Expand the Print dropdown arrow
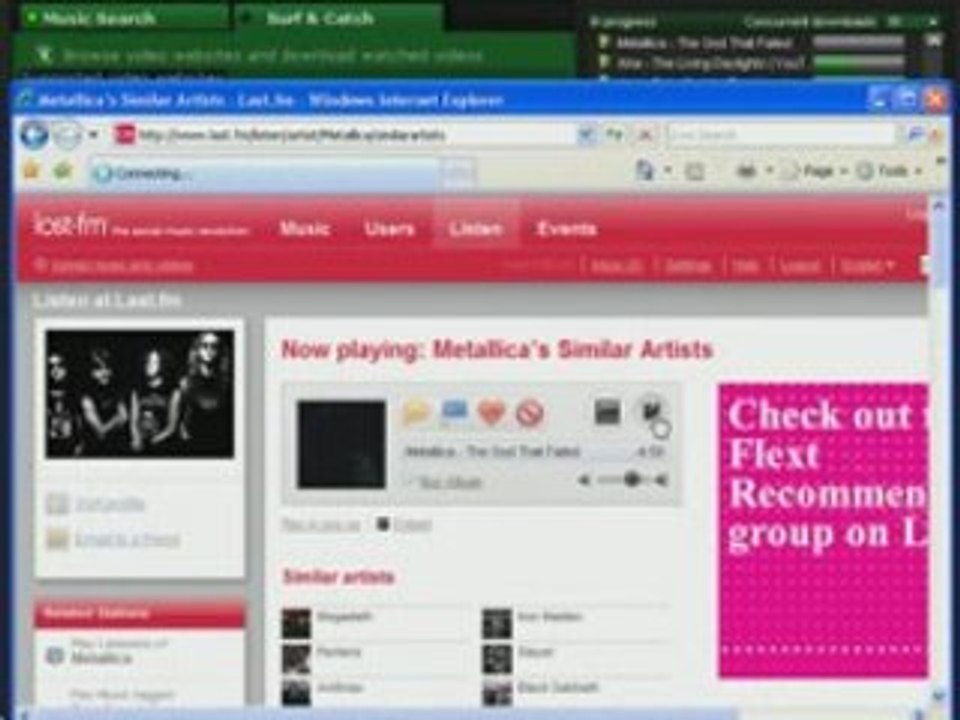The image size is (960, 720). (x=770, y=171)
